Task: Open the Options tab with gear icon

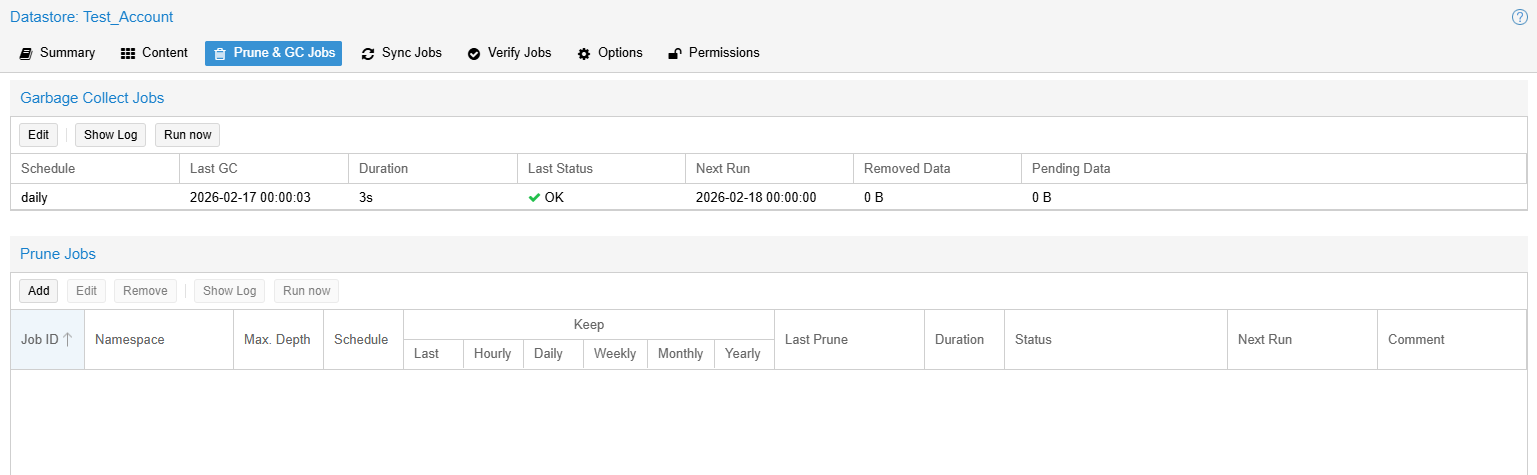Action: 610,53
